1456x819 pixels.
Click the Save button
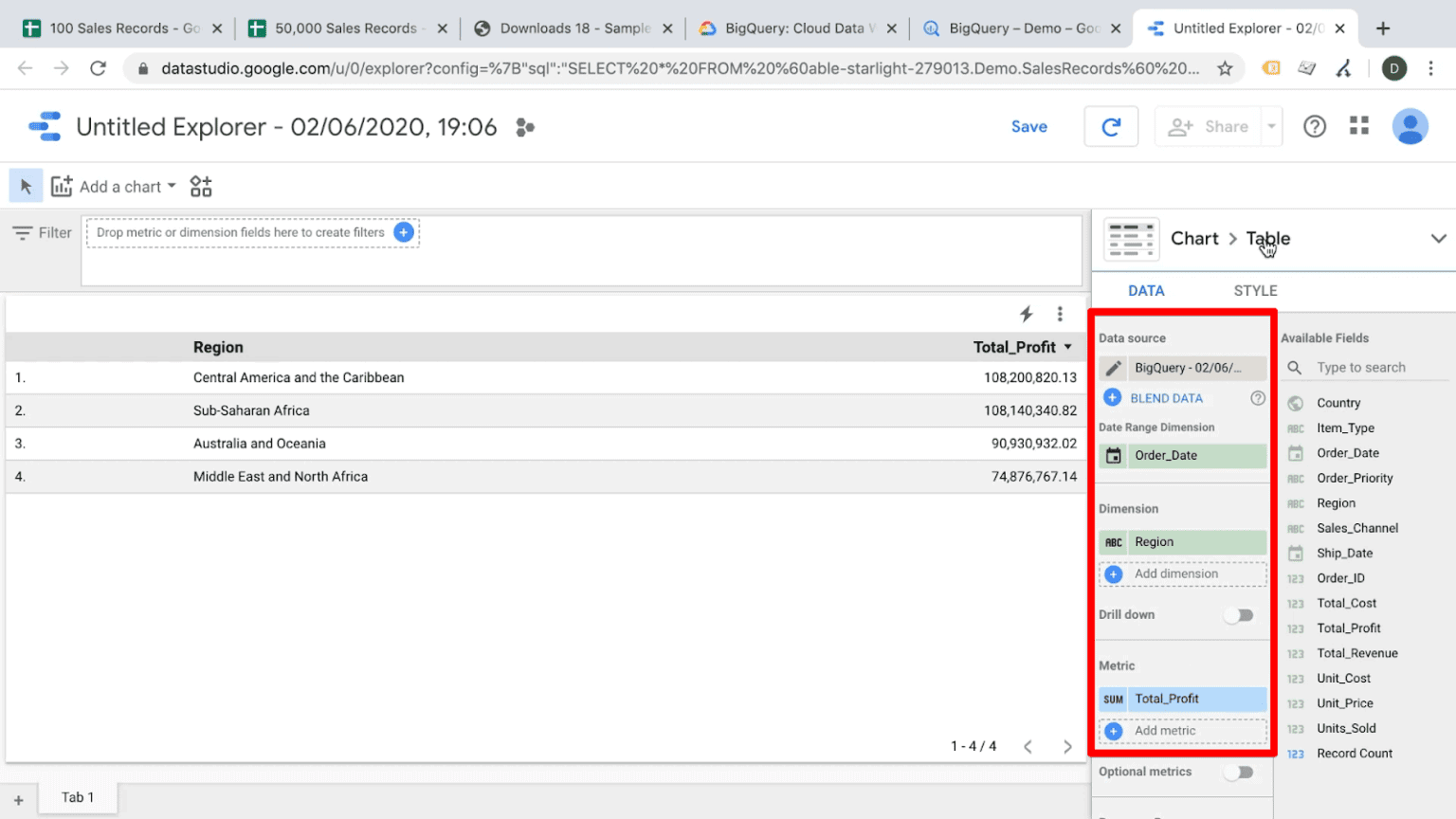tap(1028, 125)
